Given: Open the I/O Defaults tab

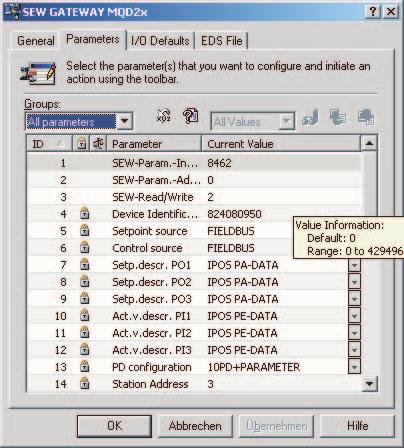Looking at the screenshot, I should tap(160, 41).
